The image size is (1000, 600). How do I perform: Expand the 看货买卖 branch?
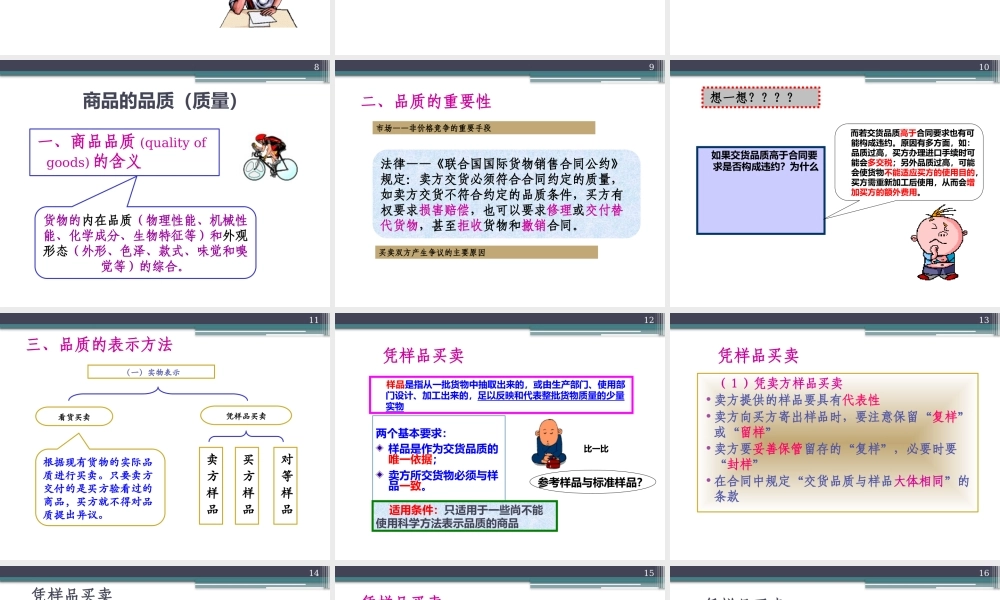[x=73, y=416]
